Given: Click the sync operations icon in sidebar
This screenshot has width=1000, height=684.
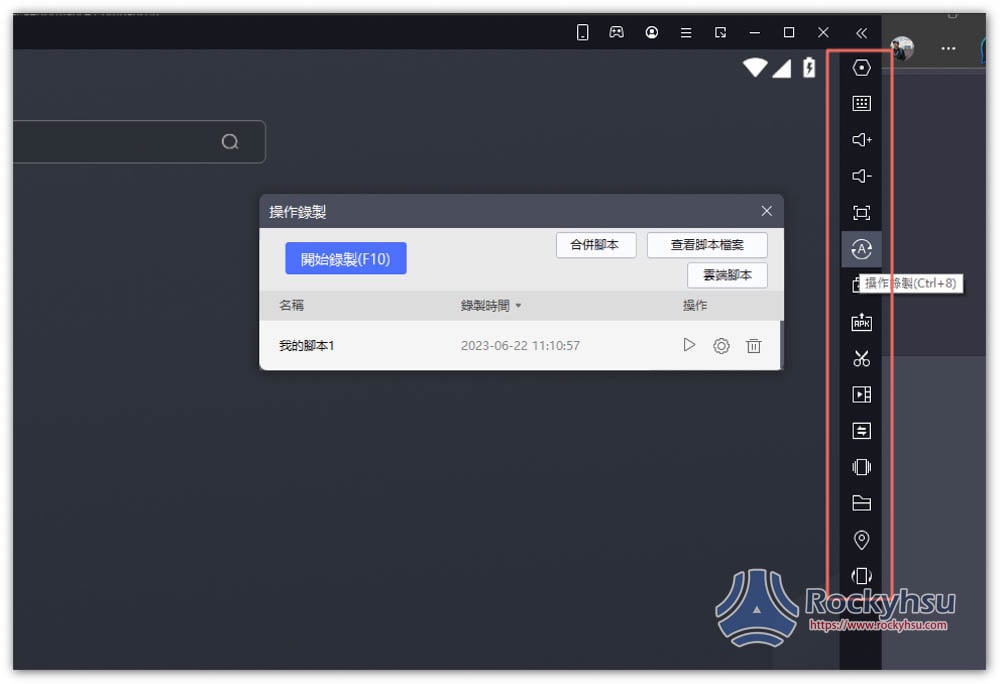Looking at the screenshot, I should [861, 431].
